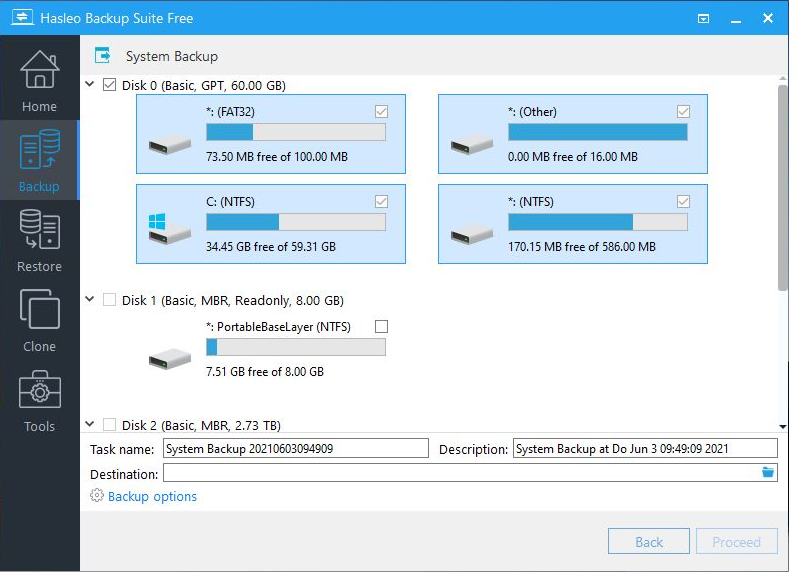Viewport: 789px width, 572px height.
Task: Click the Hasleo app logo in title bar
Action: click(x=22, y=18)
